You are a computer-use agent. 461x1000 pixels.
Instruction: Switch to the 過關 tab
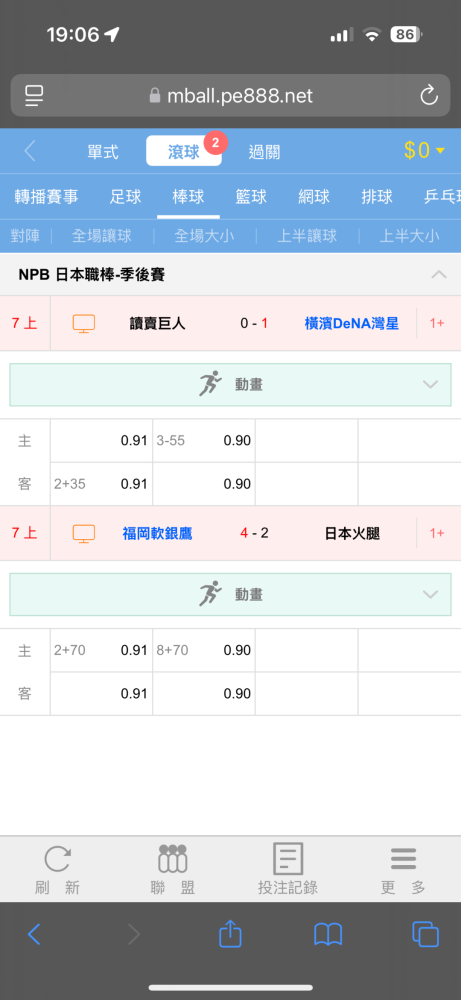[264, 152]
